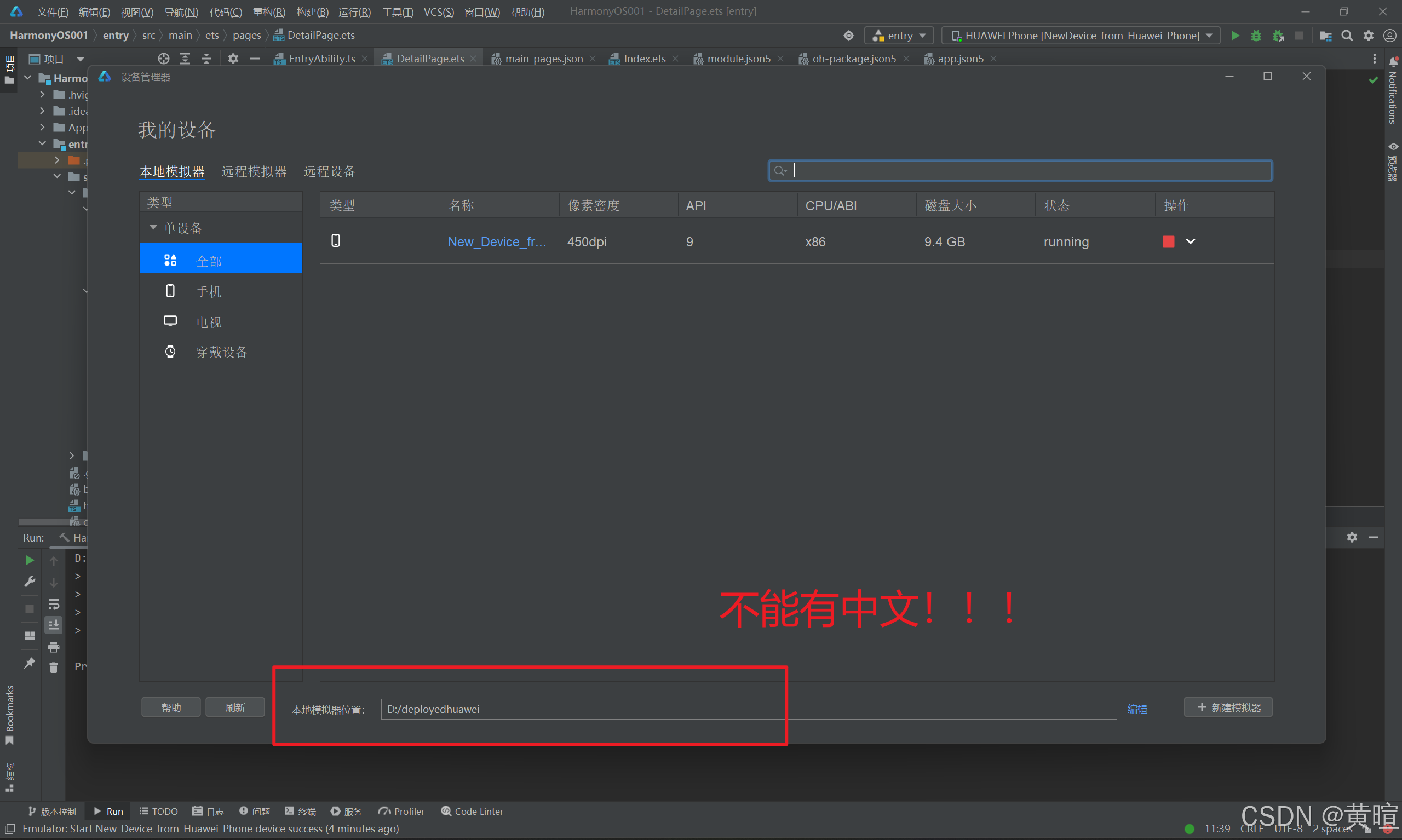Viewport: 1402px width, 840px height.
Task: Expand all icon in project panel
Action: pos(185,58)
